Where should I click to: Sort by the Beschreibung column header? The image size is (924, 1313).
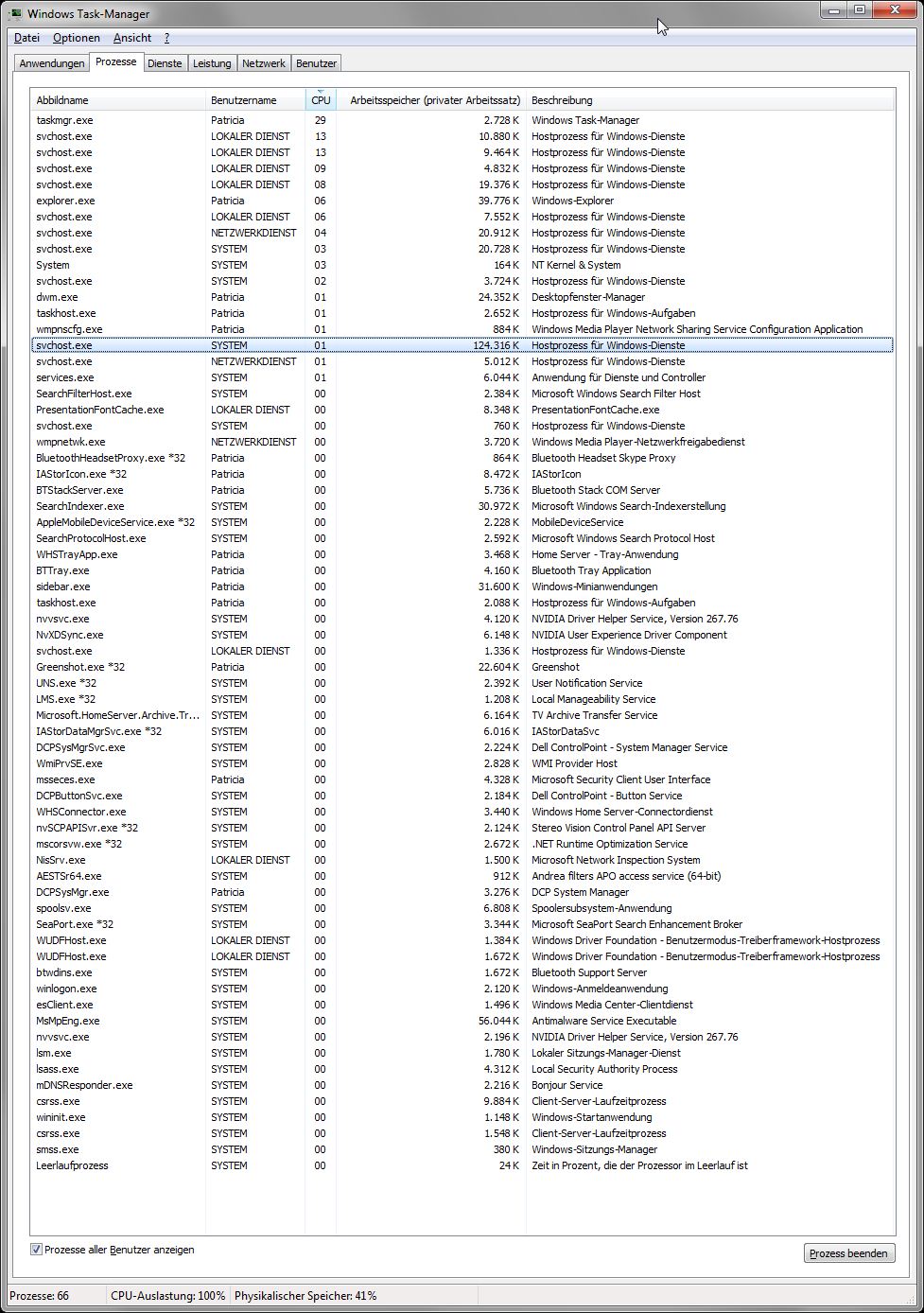(709, 100)
